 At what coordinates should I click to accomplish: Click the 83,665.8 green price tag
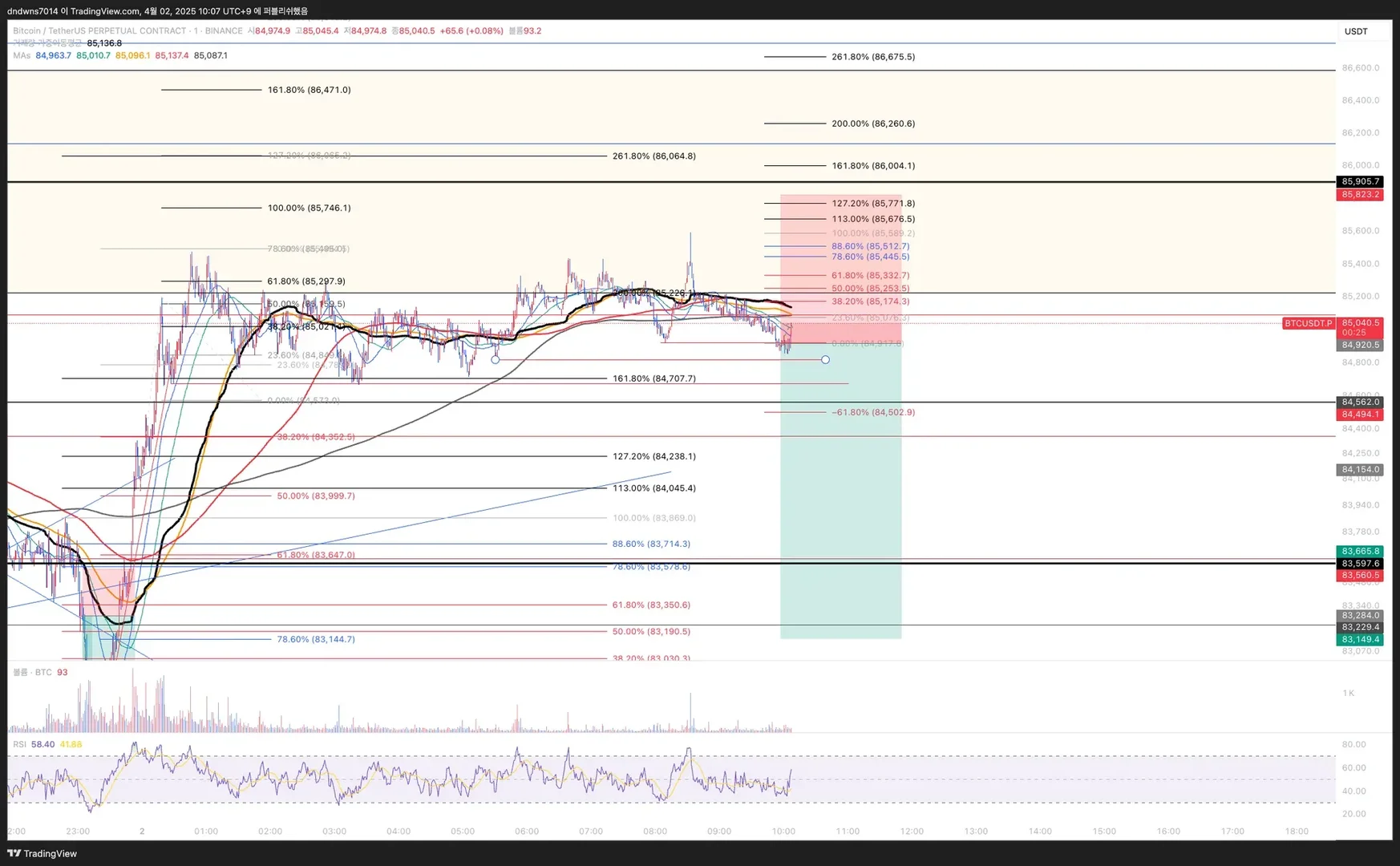pyautogui.click(x=1360, y=551)
